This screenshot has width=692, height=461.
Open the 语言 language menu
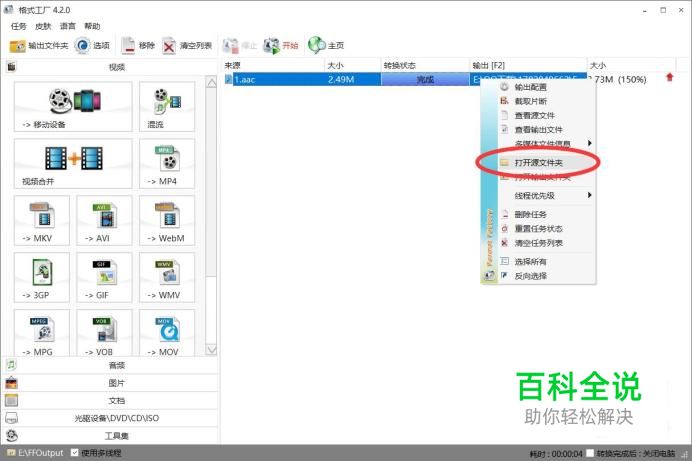(x=68, y=26)
